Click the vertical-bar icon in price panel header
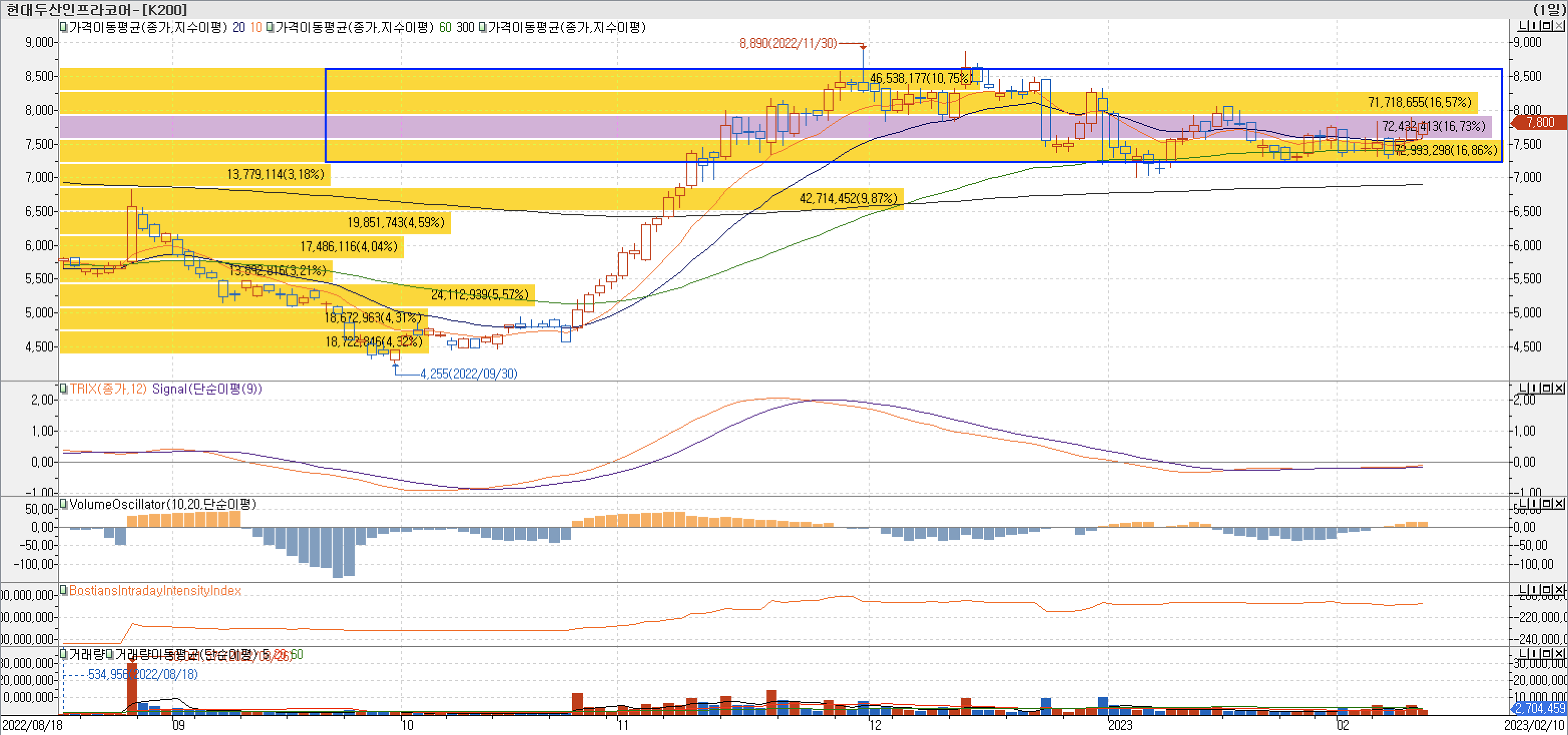Screen dimensions: 1568x735 pos(1534,26)
